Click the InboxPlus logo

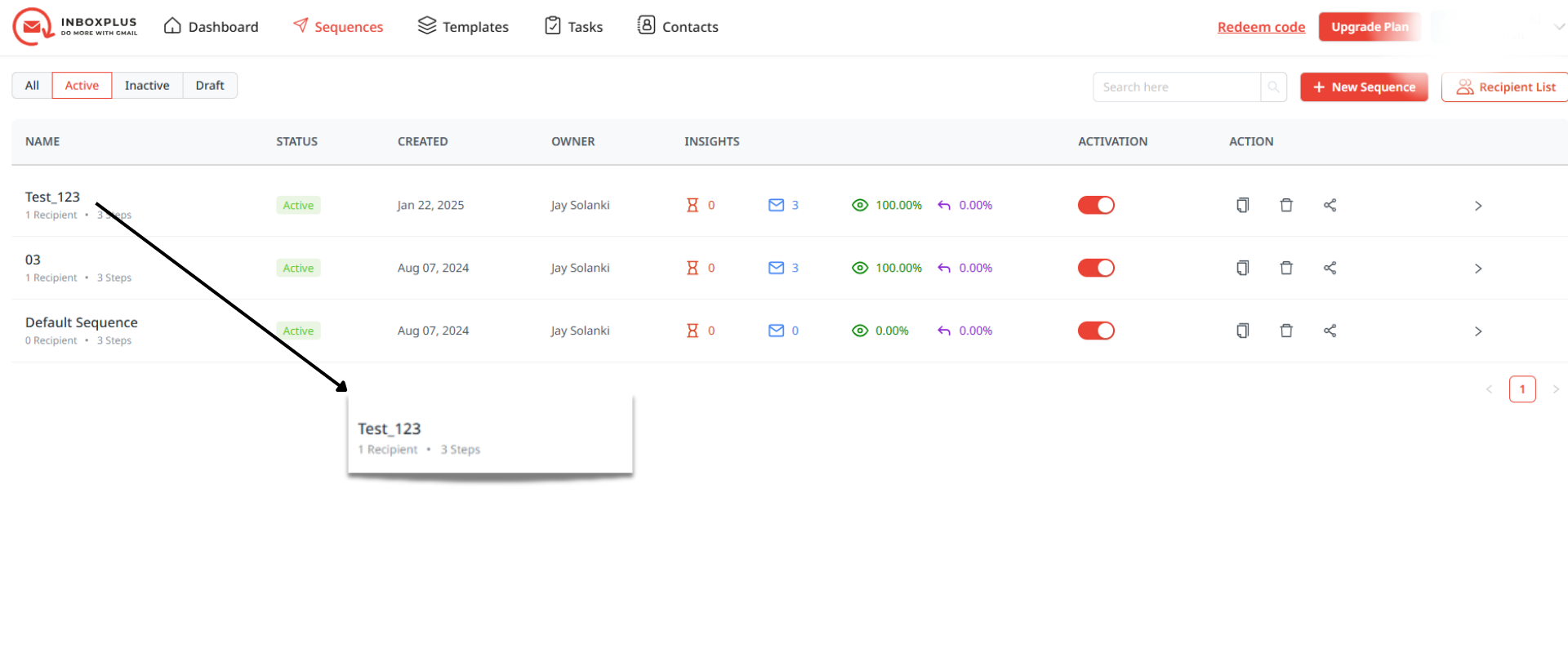click(75, 26)
